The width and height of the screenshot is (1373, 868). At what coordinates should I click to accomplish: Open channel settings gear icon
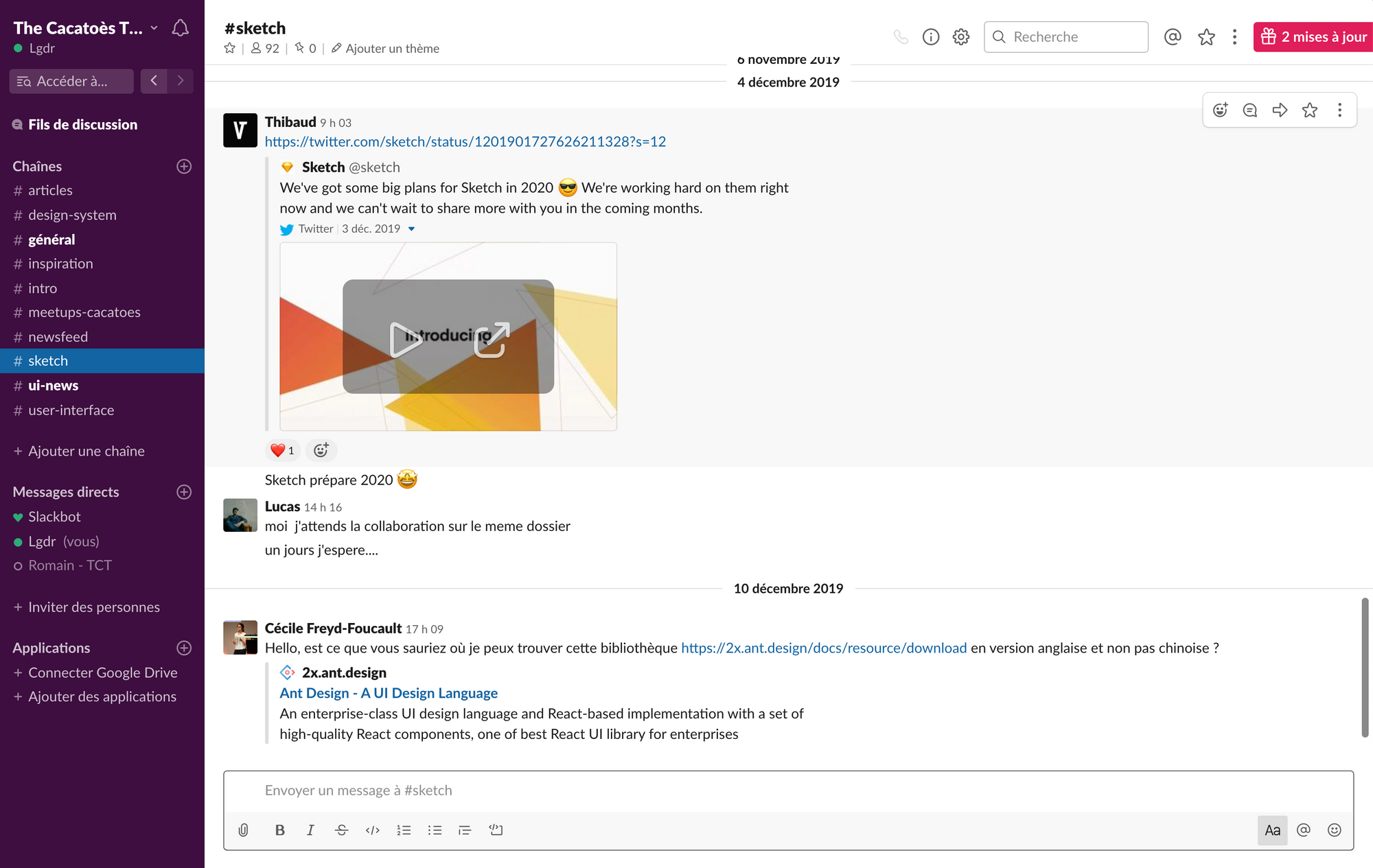click(961, 37)
